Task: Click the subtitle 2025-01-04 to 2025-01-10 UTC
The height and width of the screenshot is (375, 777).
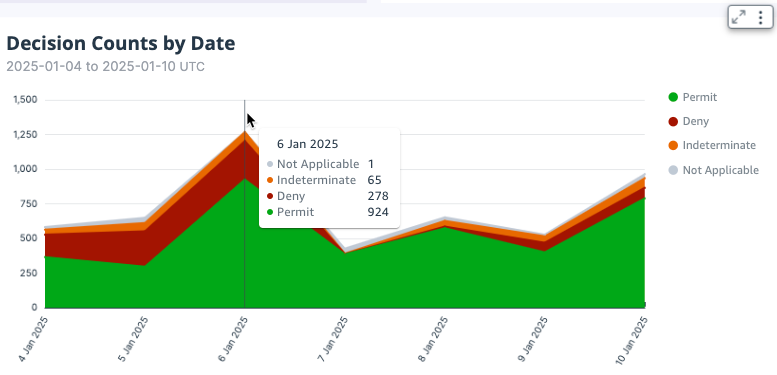Action: pos(106,66)
